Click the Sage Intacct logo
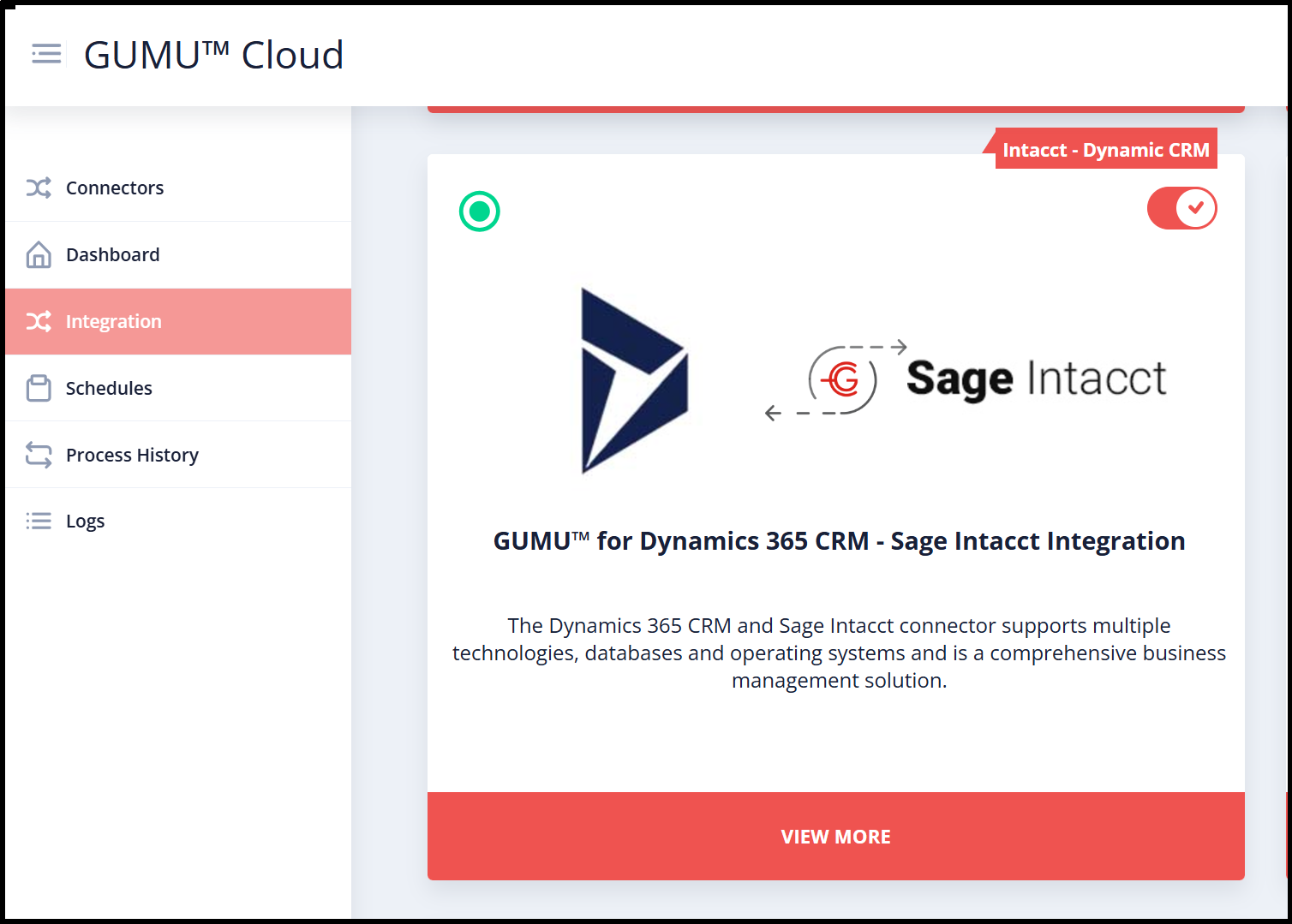Image resolution: width=1292 pixels, height=924 pixels. click(1037, 379)
